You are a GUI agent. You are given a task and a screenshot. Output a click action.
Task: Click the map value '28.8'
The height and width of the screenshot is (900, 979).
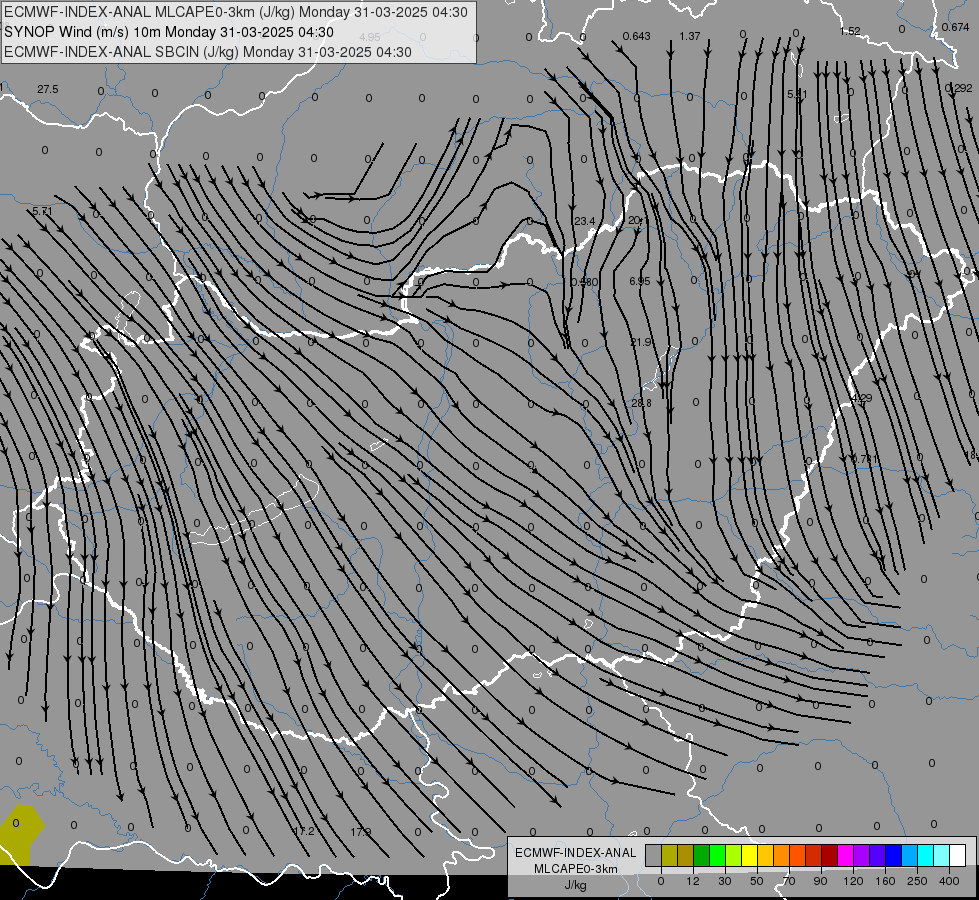[x=641, y=403]
